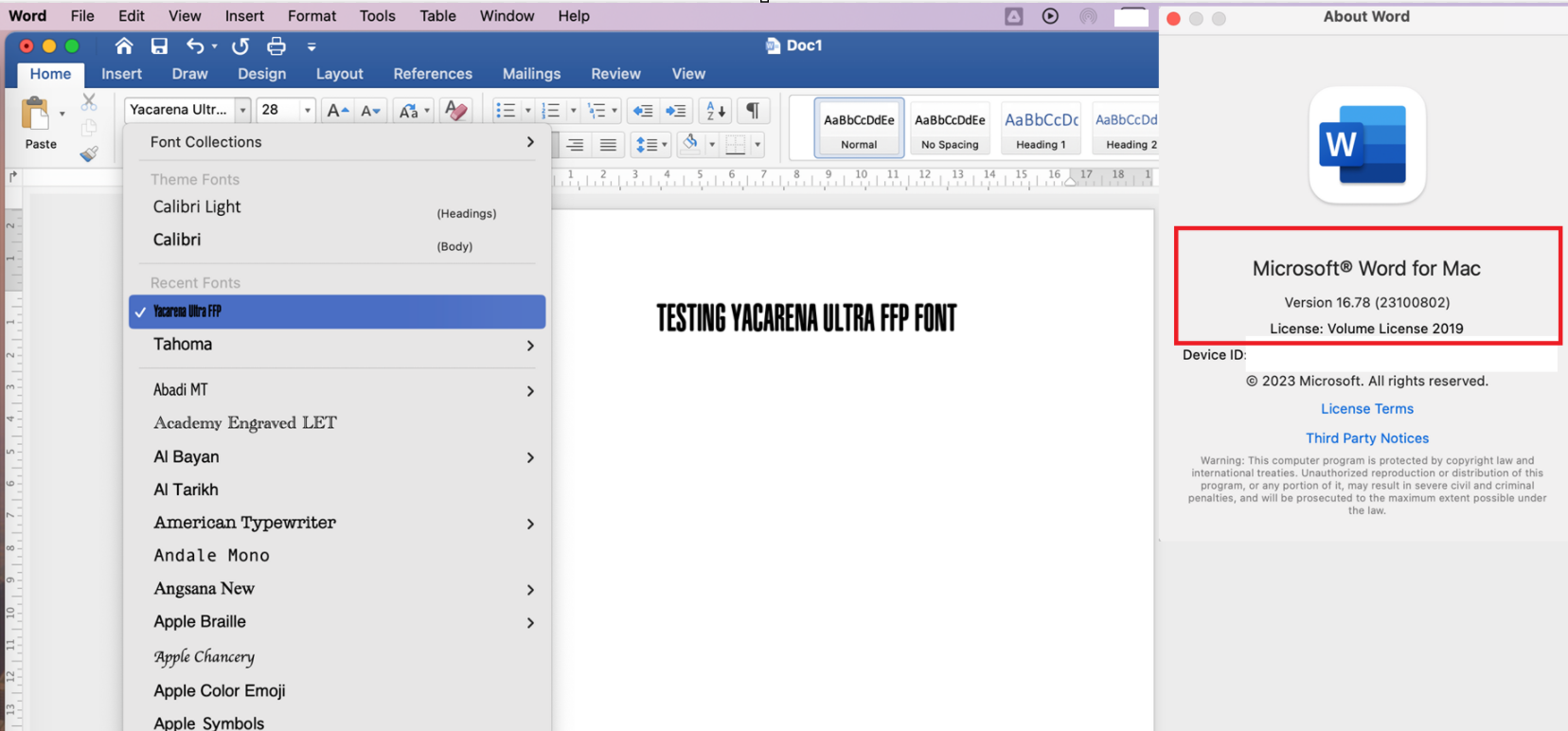Click the Sort A-Z icon

pyautogui.click(x=716, y=111)
